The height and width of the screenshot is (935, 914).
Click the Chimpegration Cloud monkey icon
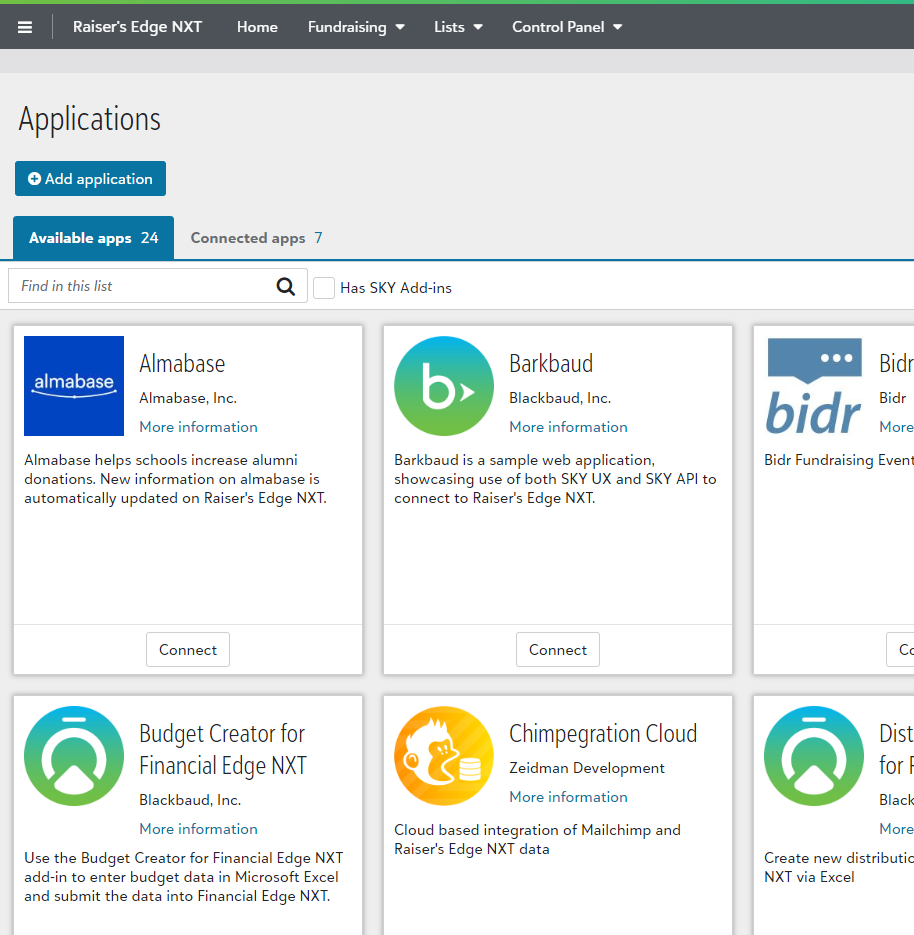pos(444,756)
